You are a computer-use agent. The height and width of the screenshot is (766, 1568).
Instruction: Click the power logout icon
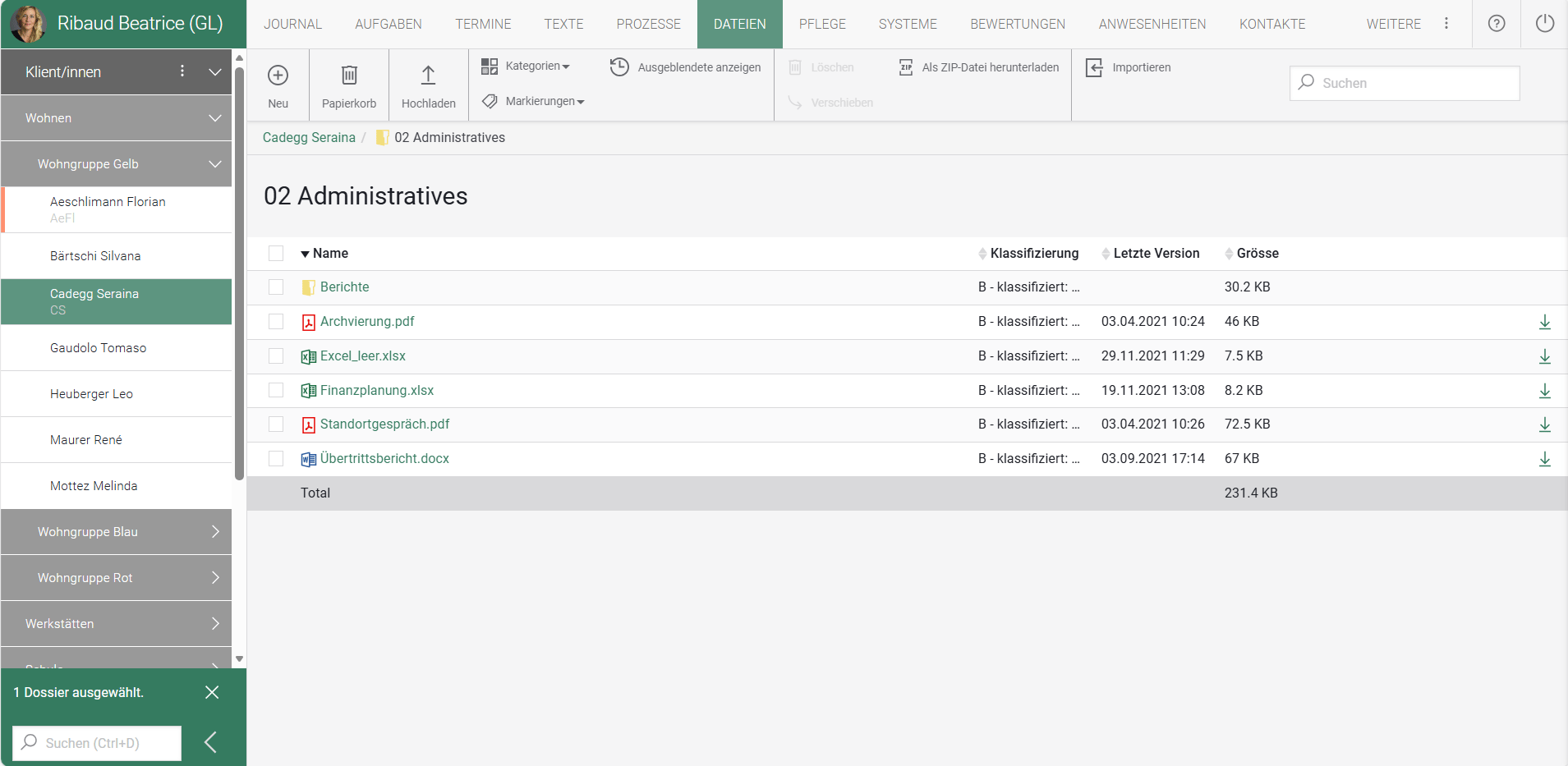point(1544,24)
